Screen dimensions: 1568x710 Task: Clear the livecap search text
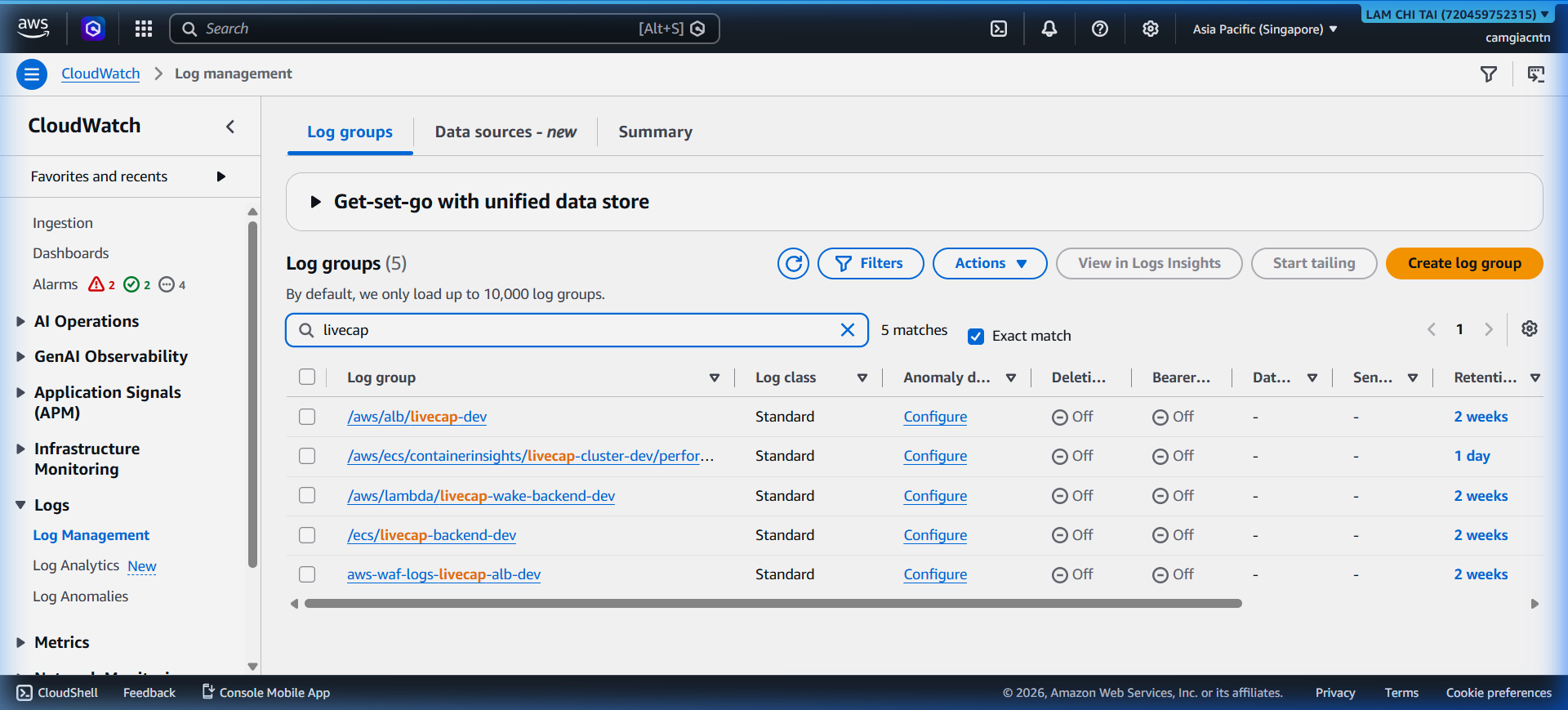[x=848, y=330]
